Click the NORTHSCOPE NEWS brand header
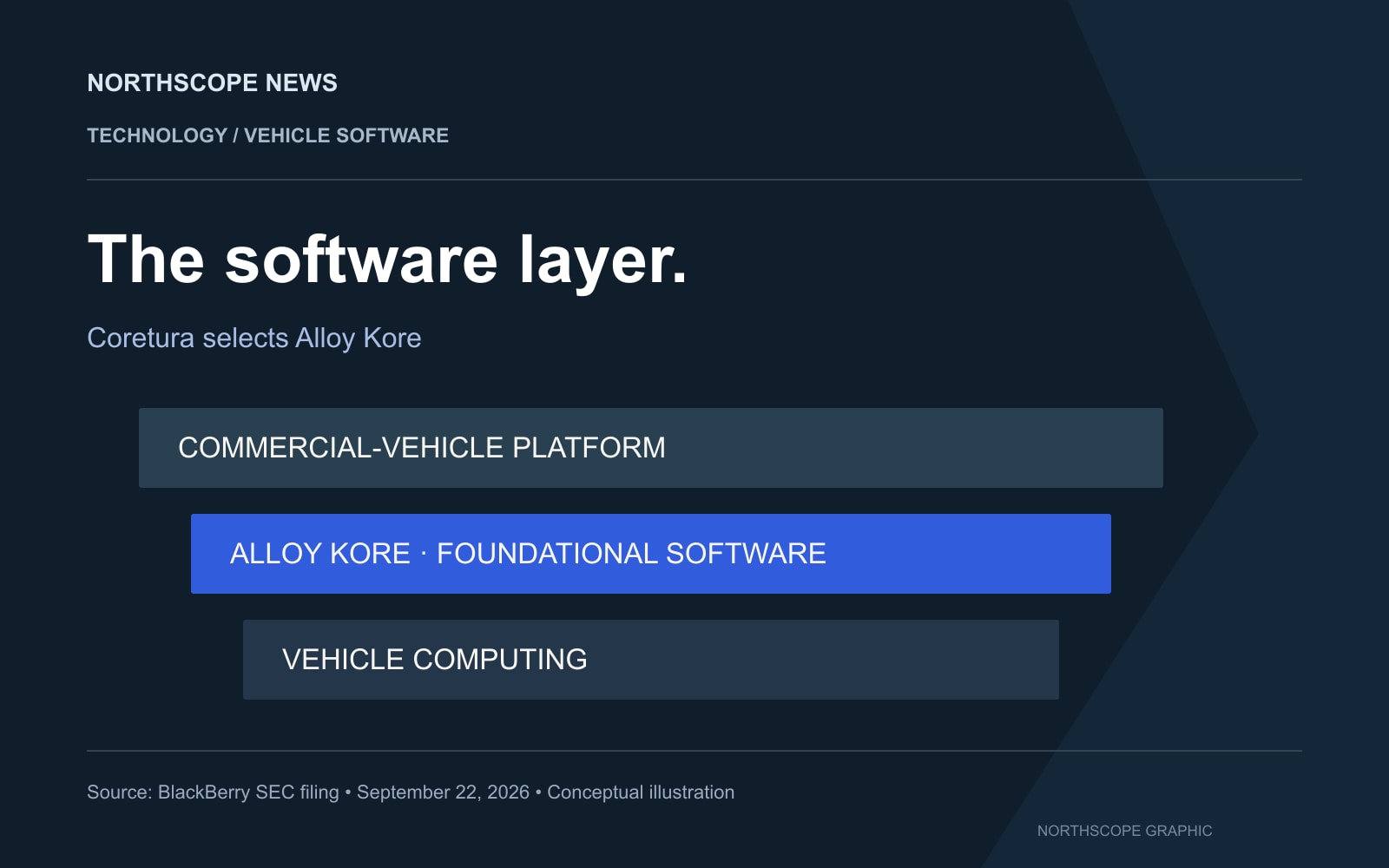Screen dimensions: 1389x868 click(x=212, y=83)
